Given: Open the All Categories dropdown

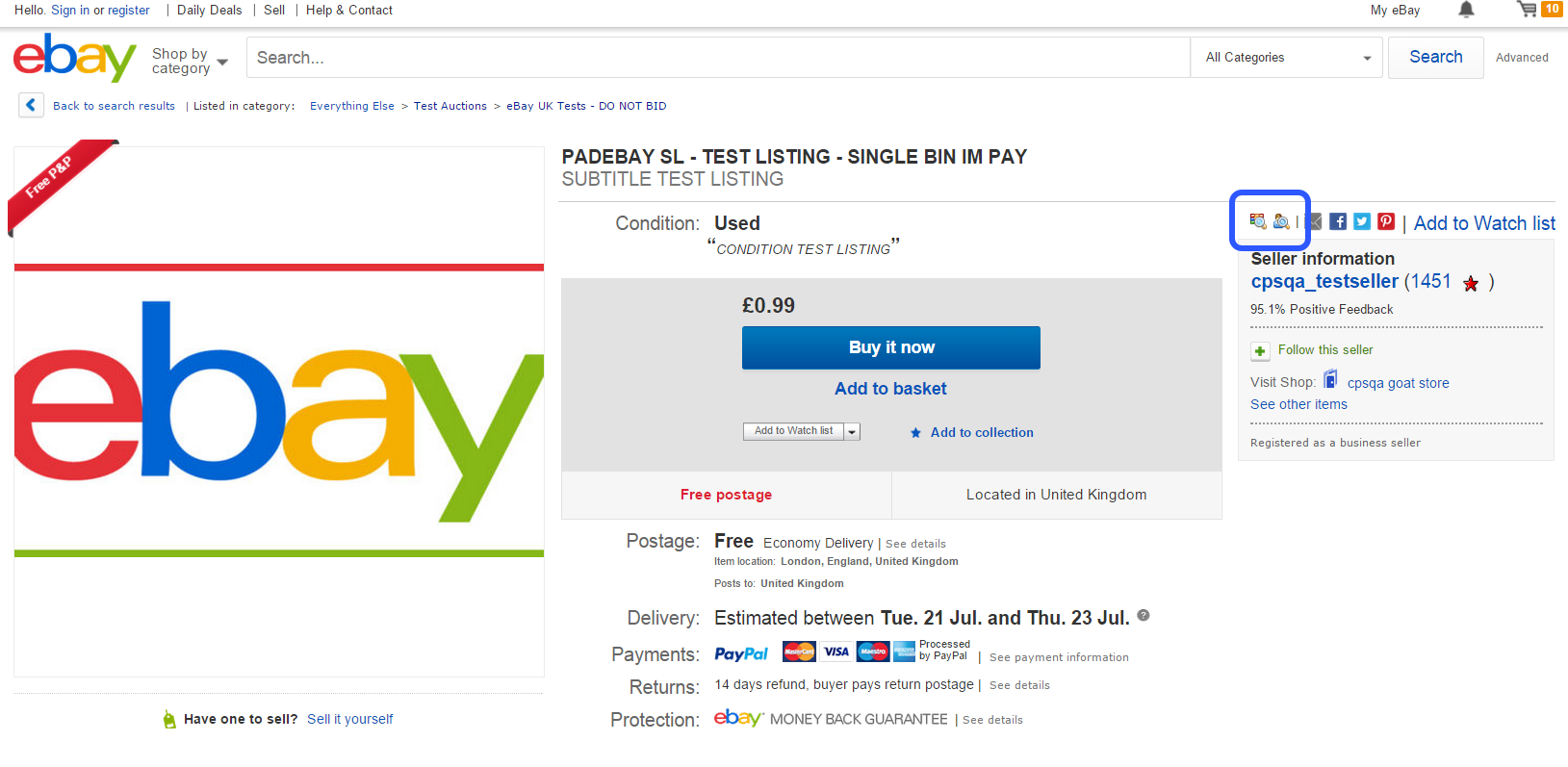Looking at the screenshot, I should tap(1286, 57).
